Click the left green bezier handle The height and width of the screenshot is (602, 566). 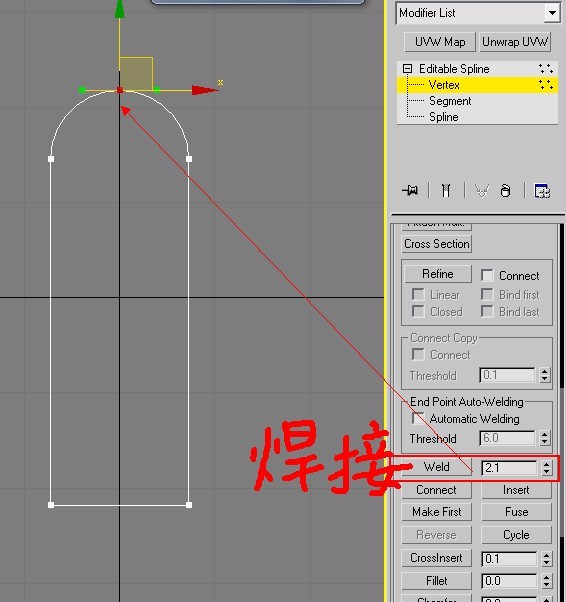tap(81, 90)
